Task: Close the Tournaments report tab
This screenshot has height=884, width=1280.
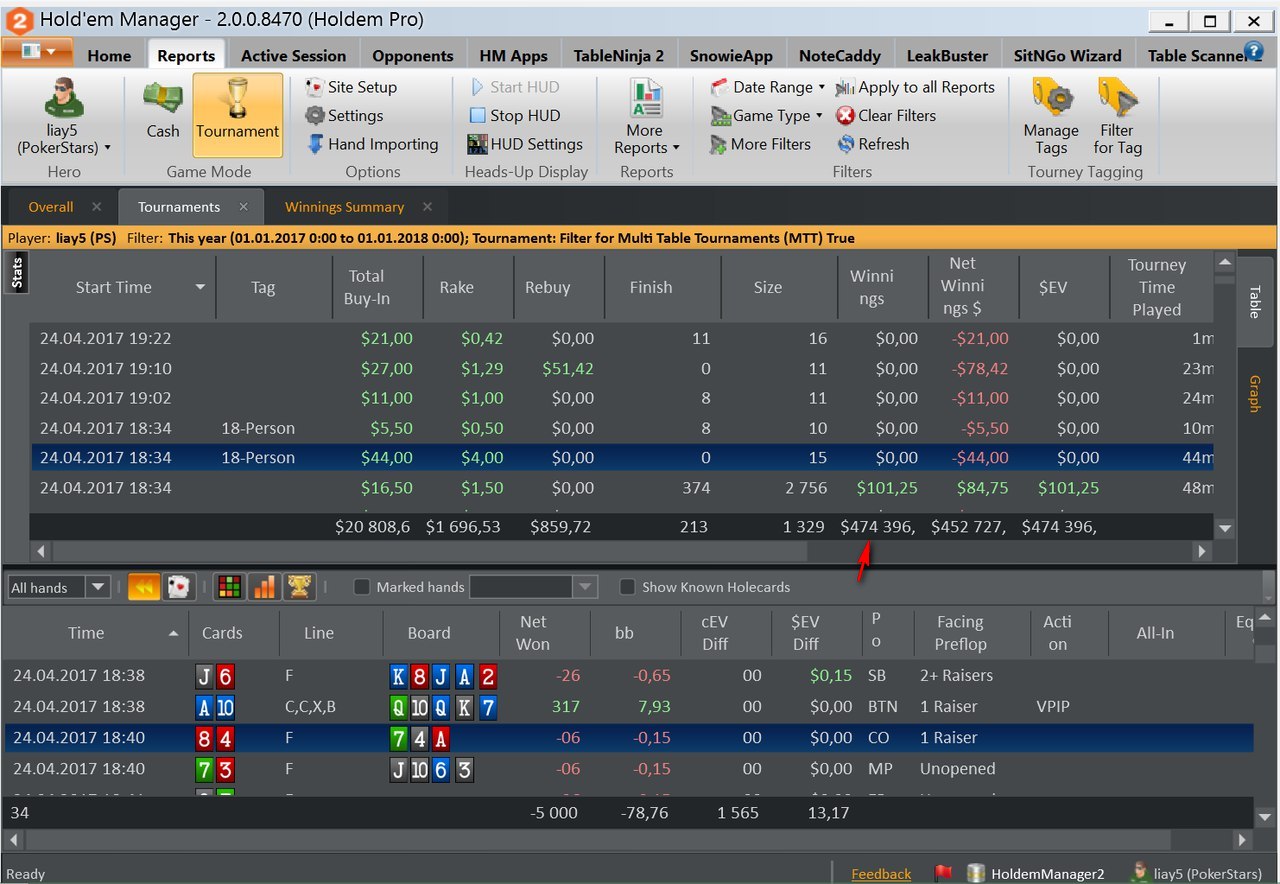Action: point(243,207)
